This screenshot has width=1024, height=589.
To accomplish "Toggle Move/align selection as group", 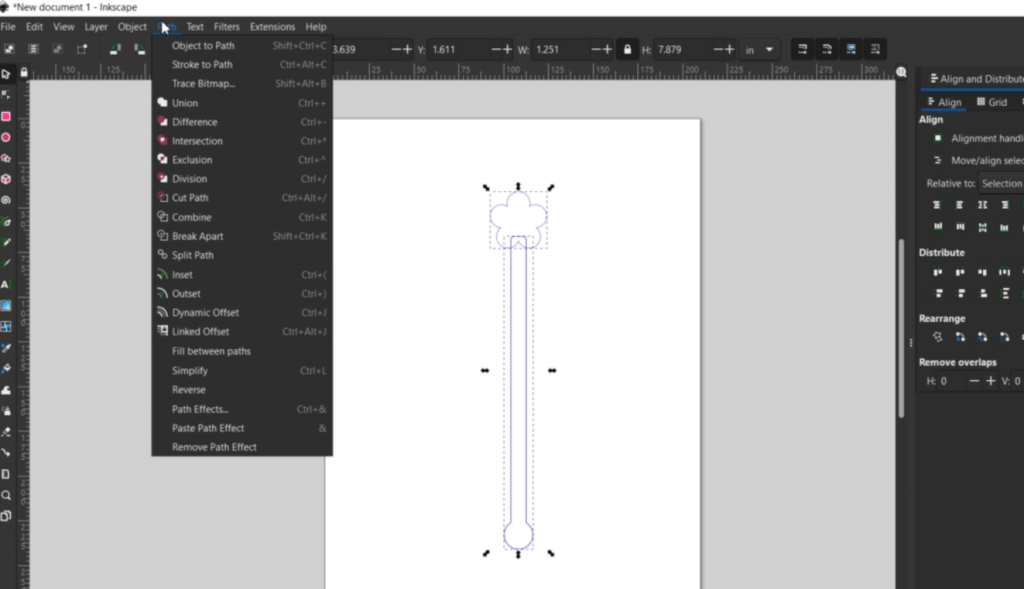I will [938, 160].
